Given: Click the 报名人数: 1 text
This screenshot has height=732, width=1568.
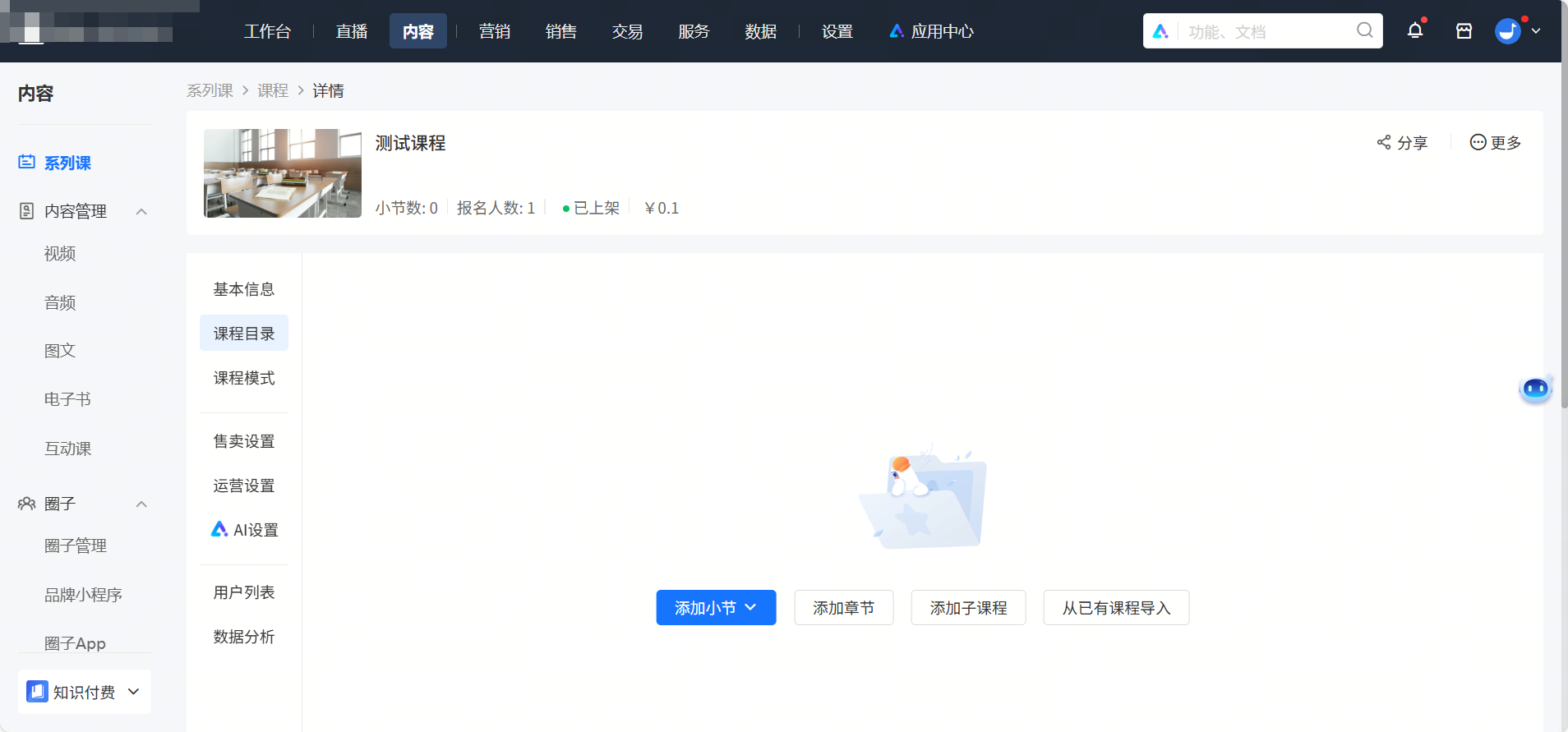Looking at the screenshot, I should click(x=496, y=208).
